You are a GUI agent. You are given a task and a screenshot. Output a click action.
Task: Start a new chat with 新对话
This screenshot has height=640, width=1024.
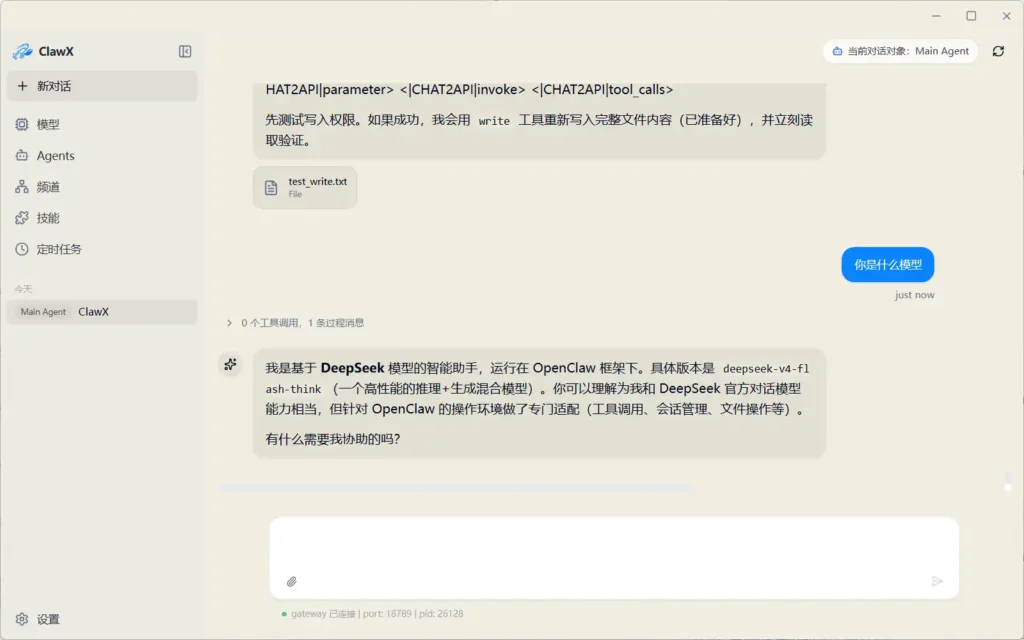point(102,86)
